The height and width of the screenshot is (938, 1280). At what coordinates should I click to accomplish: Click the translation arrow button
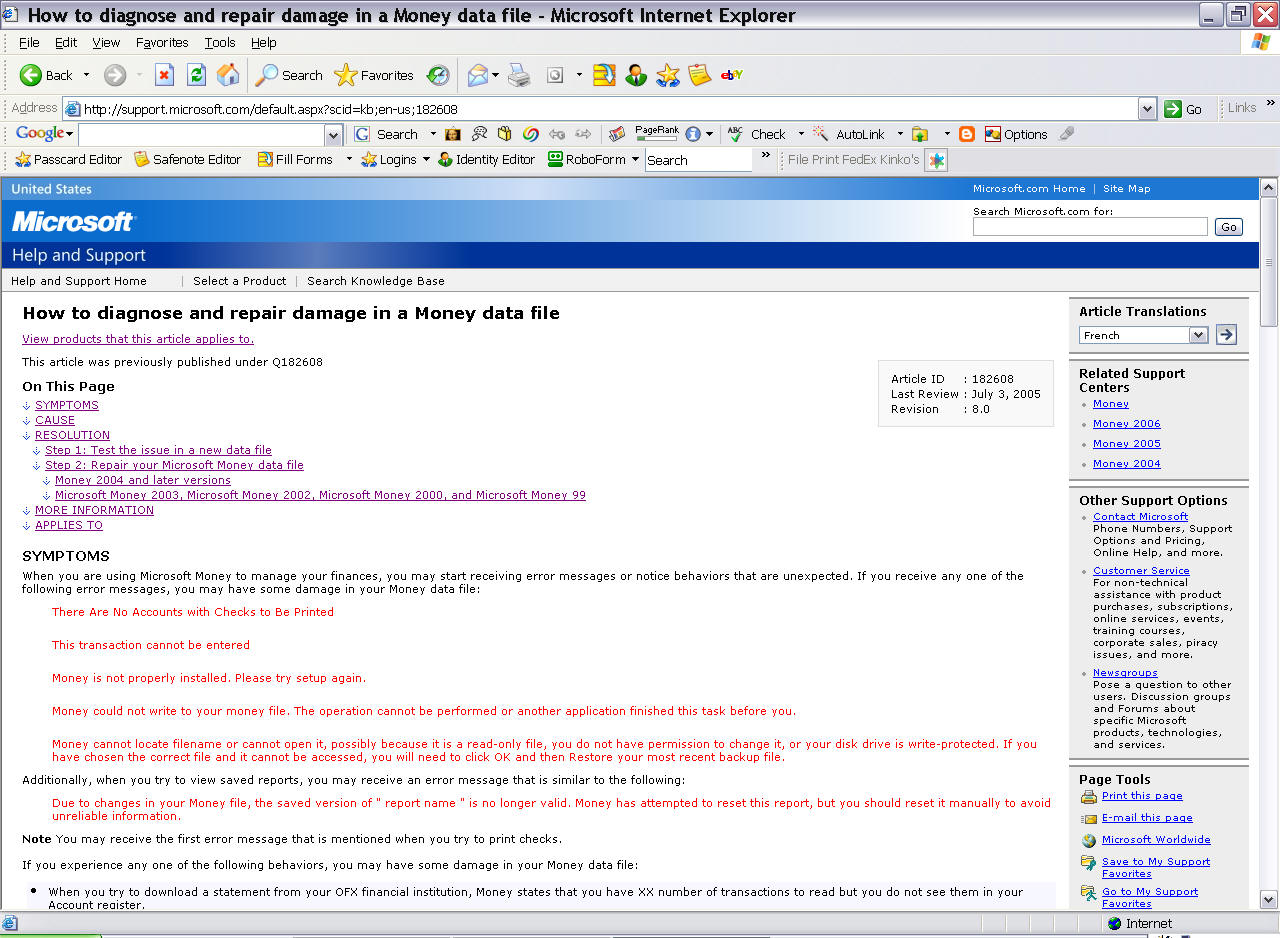(x=1226, y=335)
